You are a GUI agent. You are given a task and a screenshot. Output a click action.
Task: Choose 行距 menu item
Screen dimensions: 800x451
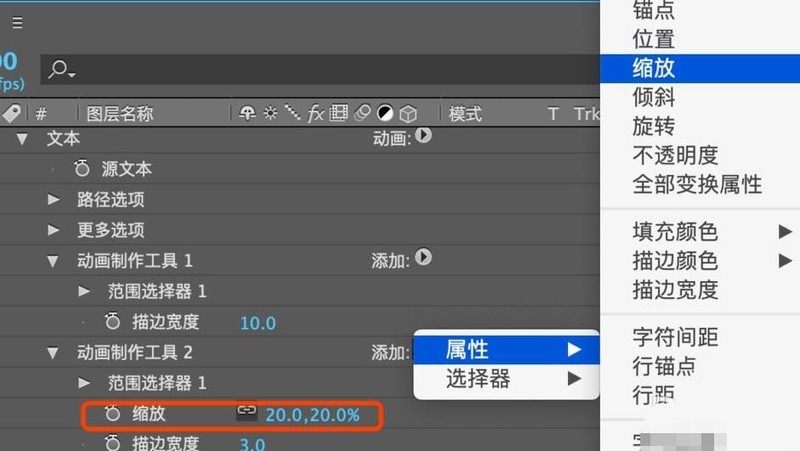click(700, 395)
